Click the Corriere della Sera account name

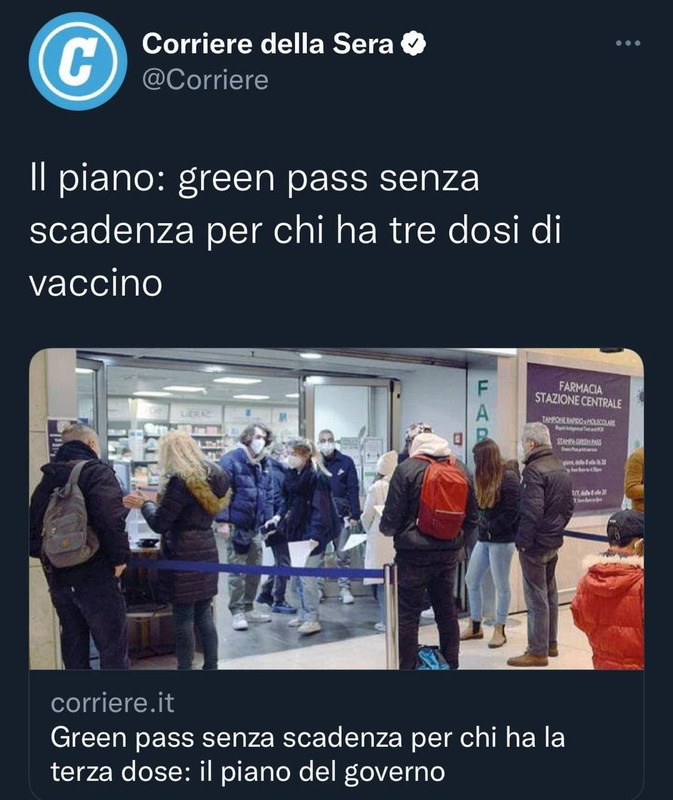[267, 43]
